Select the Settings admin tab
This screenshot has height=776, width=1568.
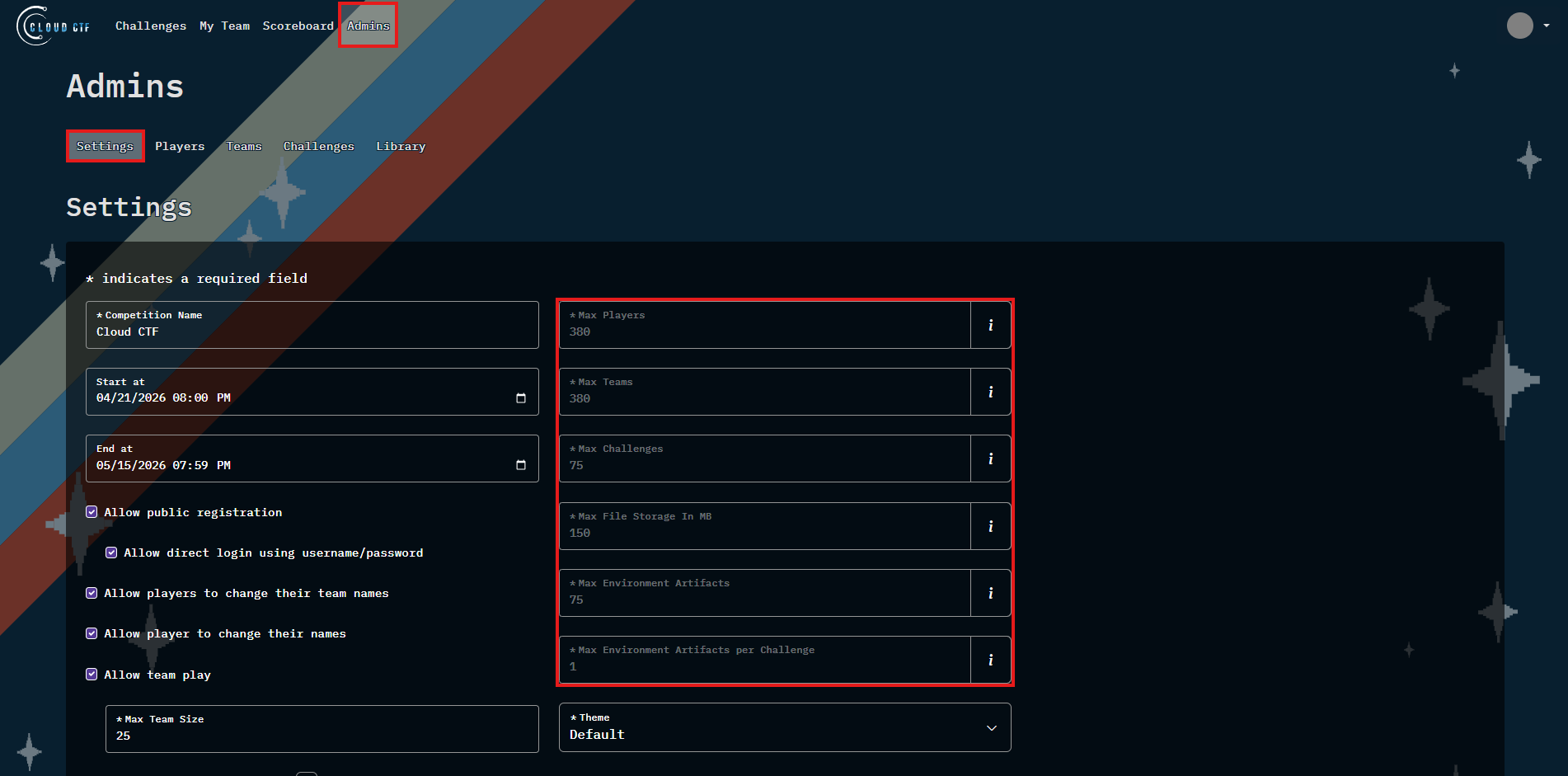tap(105, 146)
